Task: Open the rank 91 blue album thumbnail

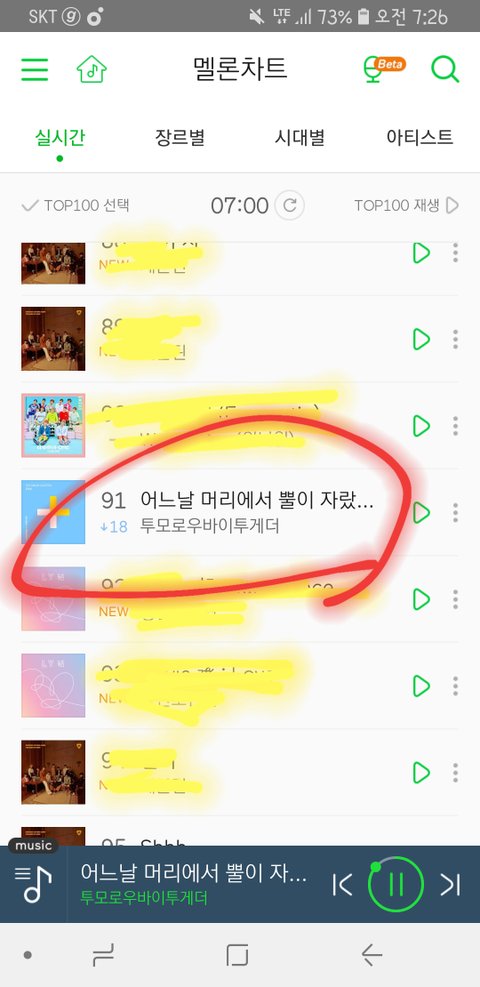Action: click(53, 512)
